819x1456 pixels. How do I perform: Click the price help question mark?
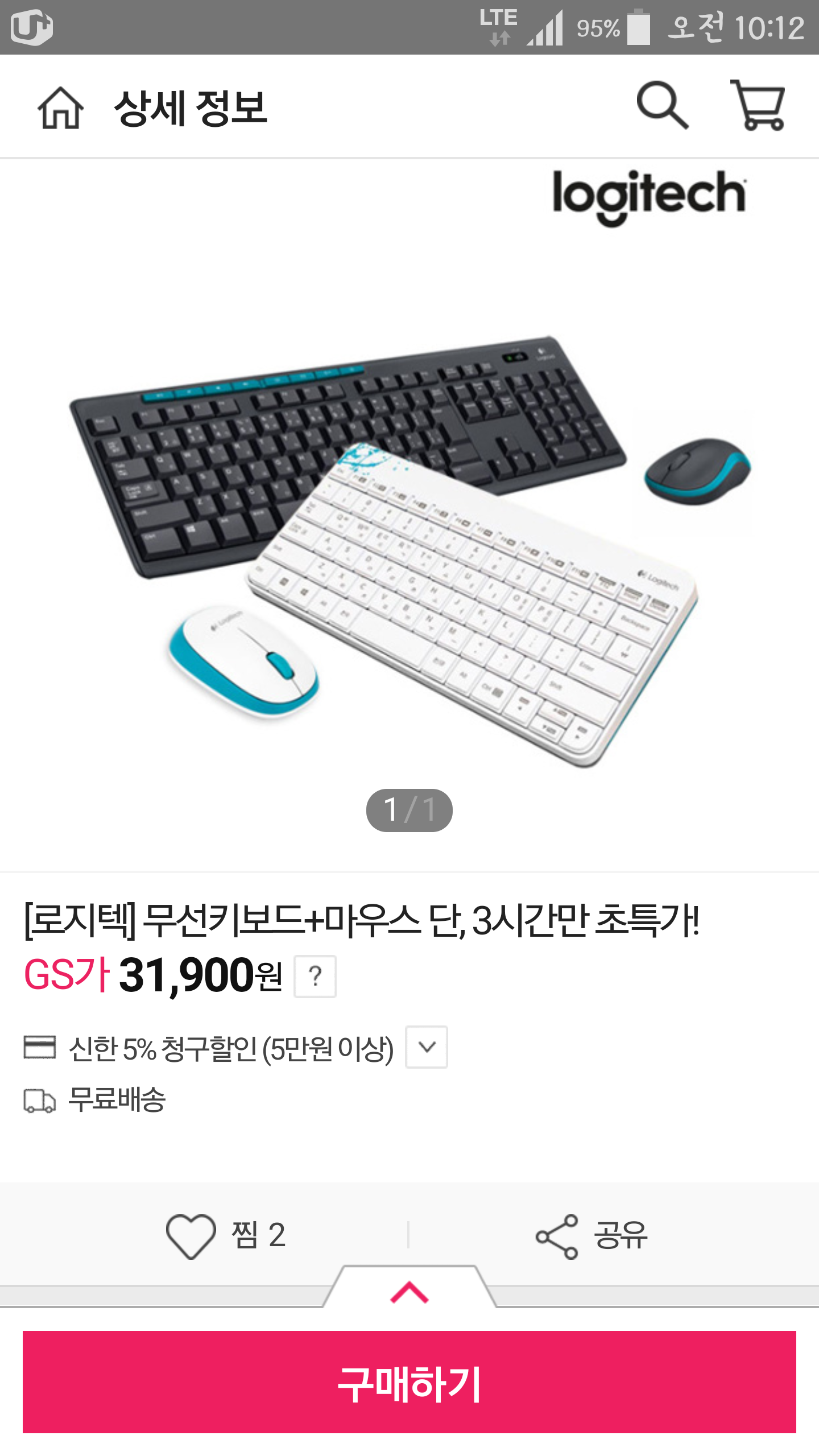click(315, 977)
